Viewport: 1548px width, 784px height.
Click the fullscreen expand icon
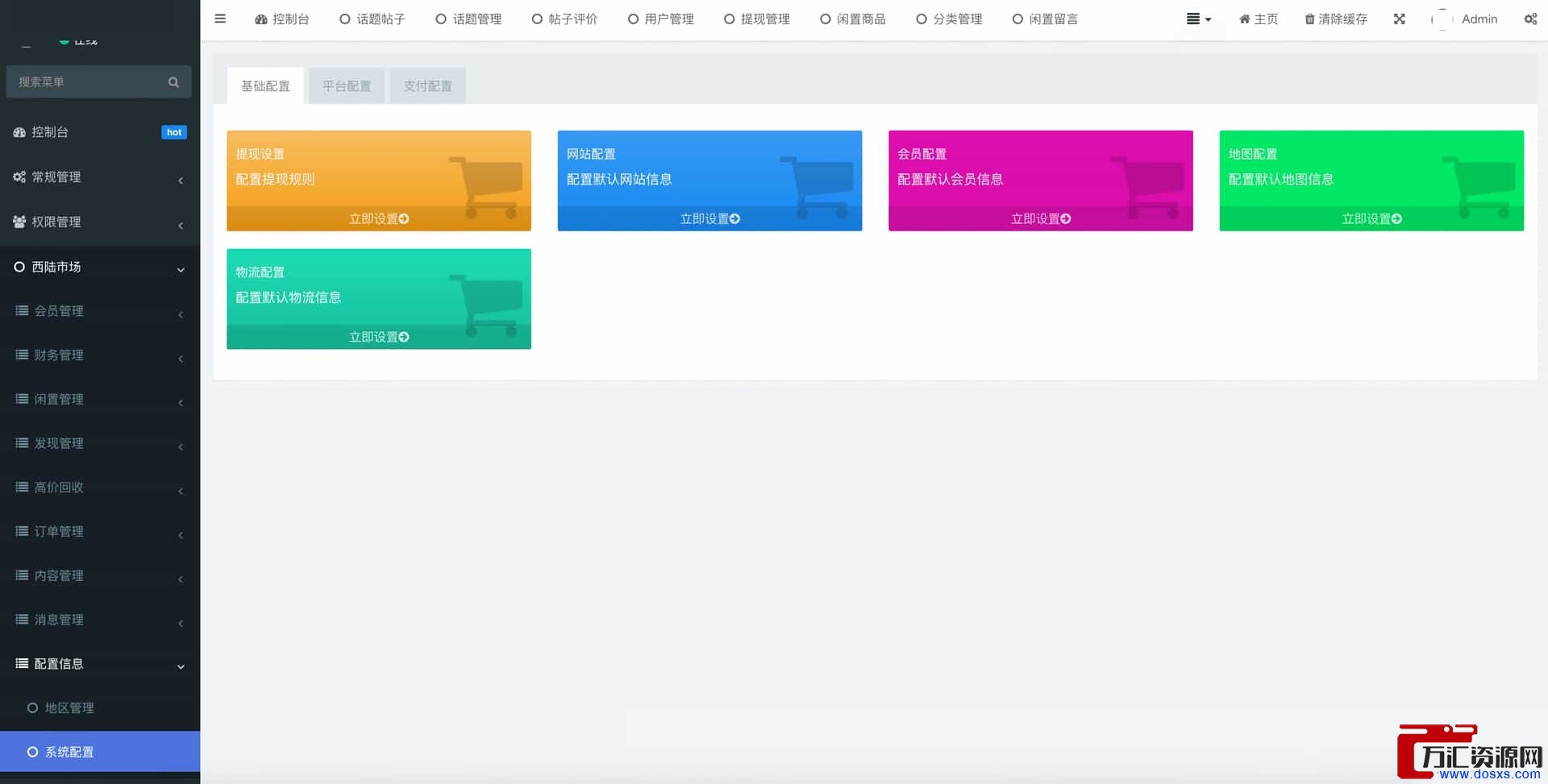pyautogui.click(x=1400, y=19)
